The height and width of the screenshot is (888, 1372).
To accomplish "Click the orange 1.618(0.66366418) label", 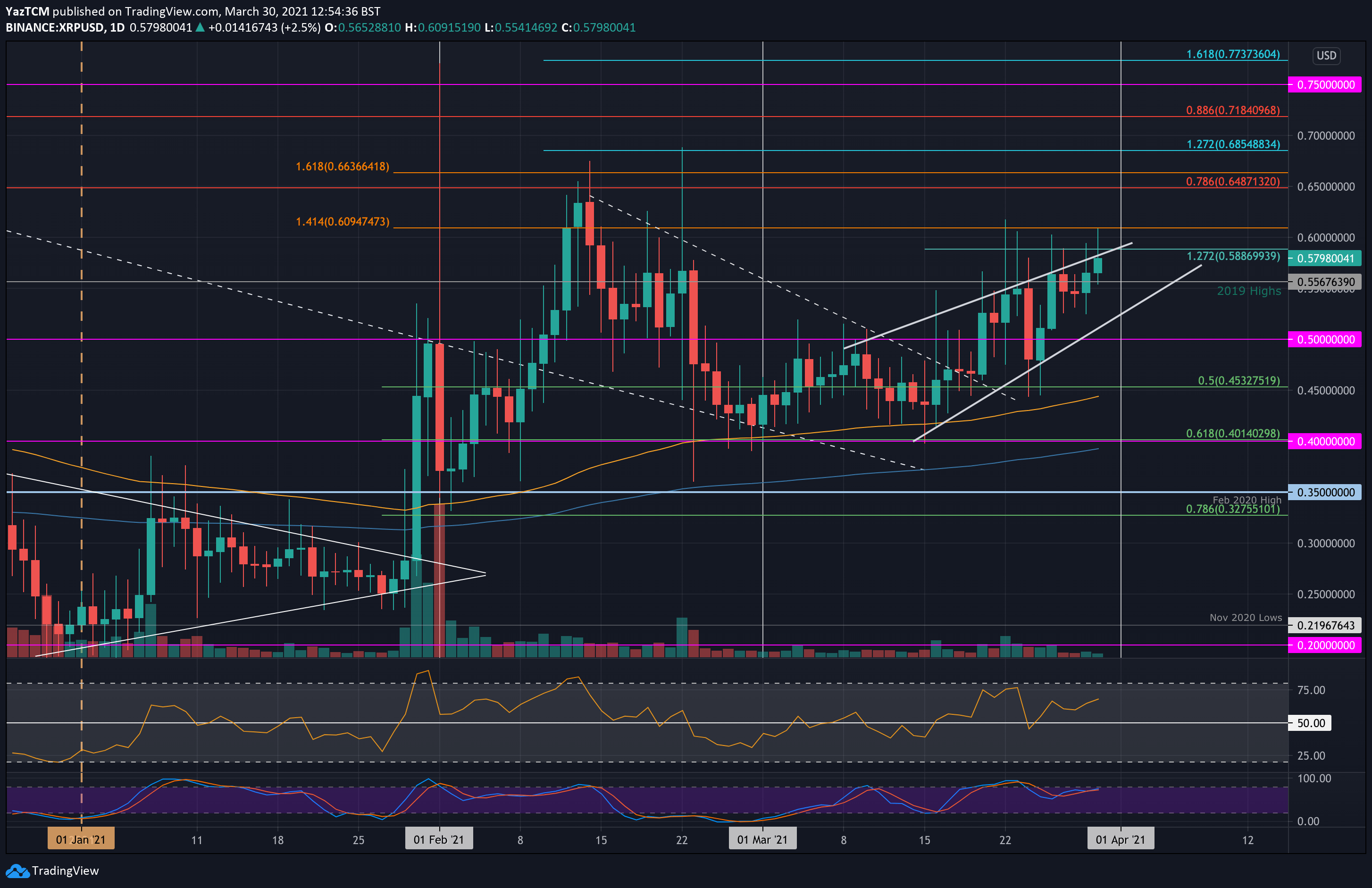I will 343,167.
